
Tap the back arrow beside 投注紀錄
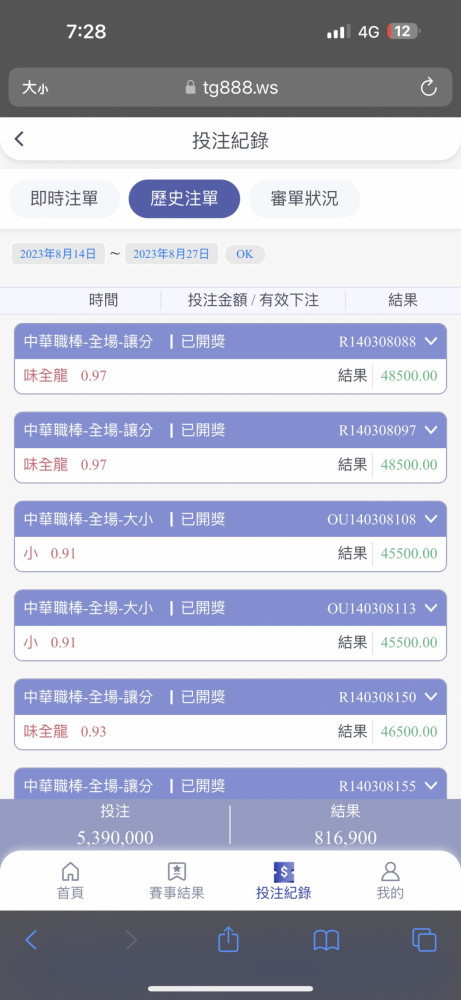(19, 139)
